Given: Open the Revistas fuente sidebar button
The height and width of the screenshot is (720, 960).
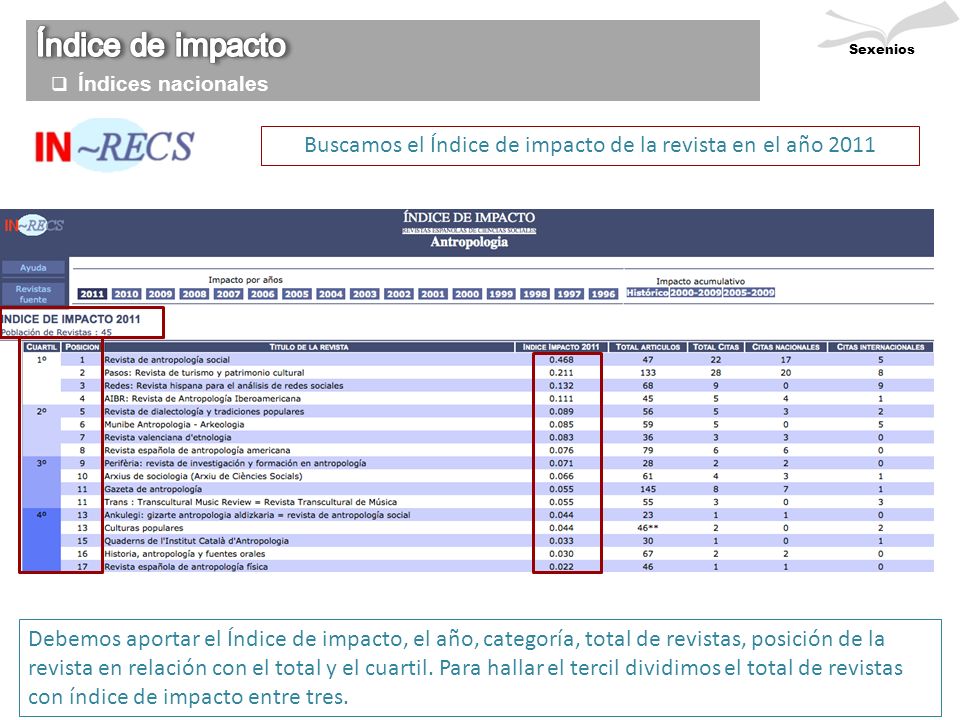Looking at the screenshot, I should pyautogui.click(x=33, y=294).
